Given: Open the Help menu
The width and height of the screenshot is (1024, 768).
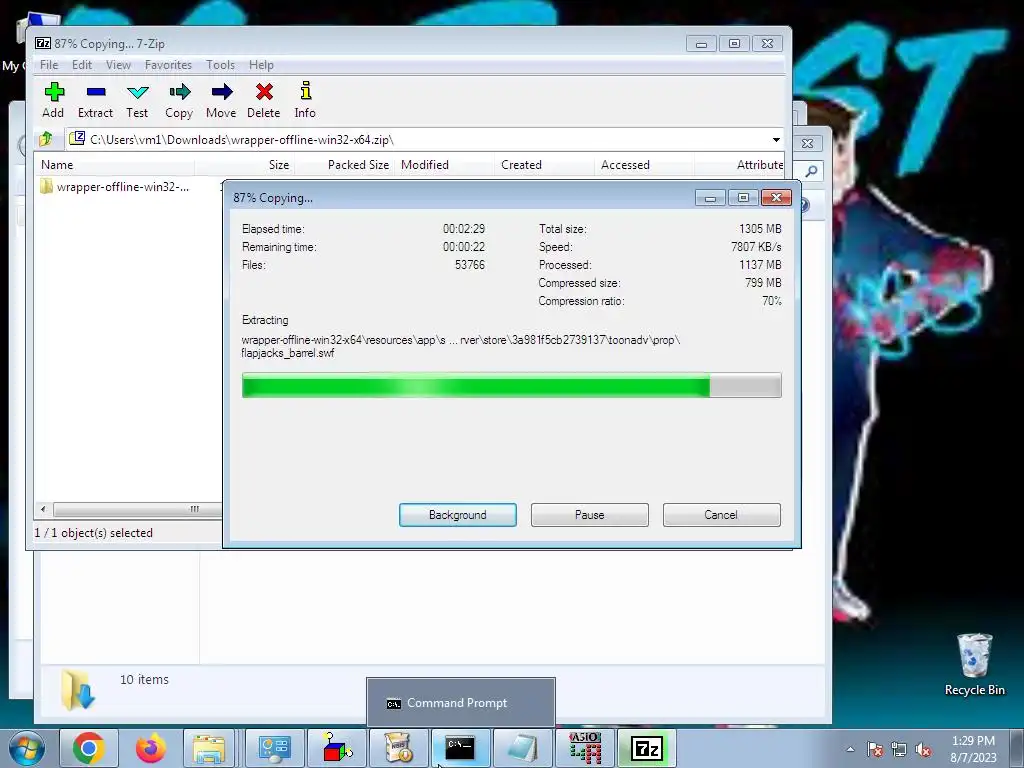Looking at the screenshot, I should [261, 65].
